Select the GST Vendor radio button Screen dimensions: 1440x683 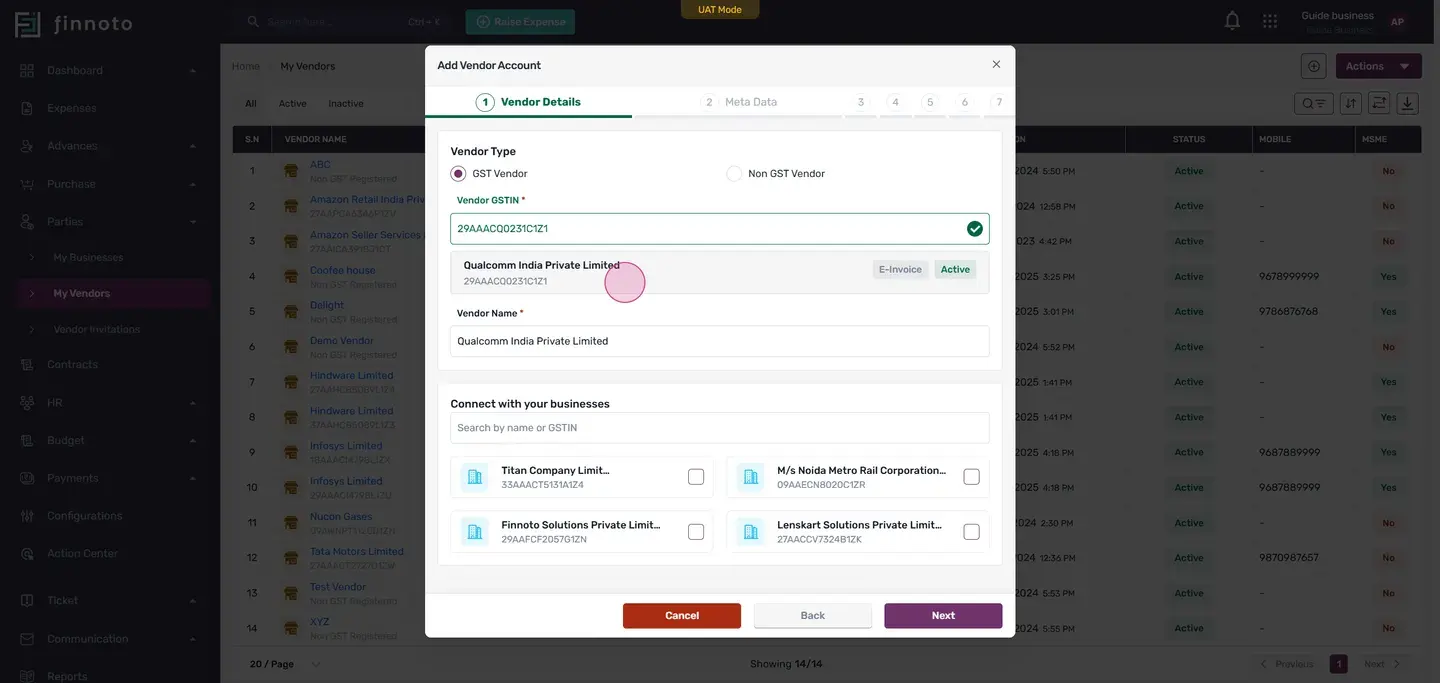point(458,174)
